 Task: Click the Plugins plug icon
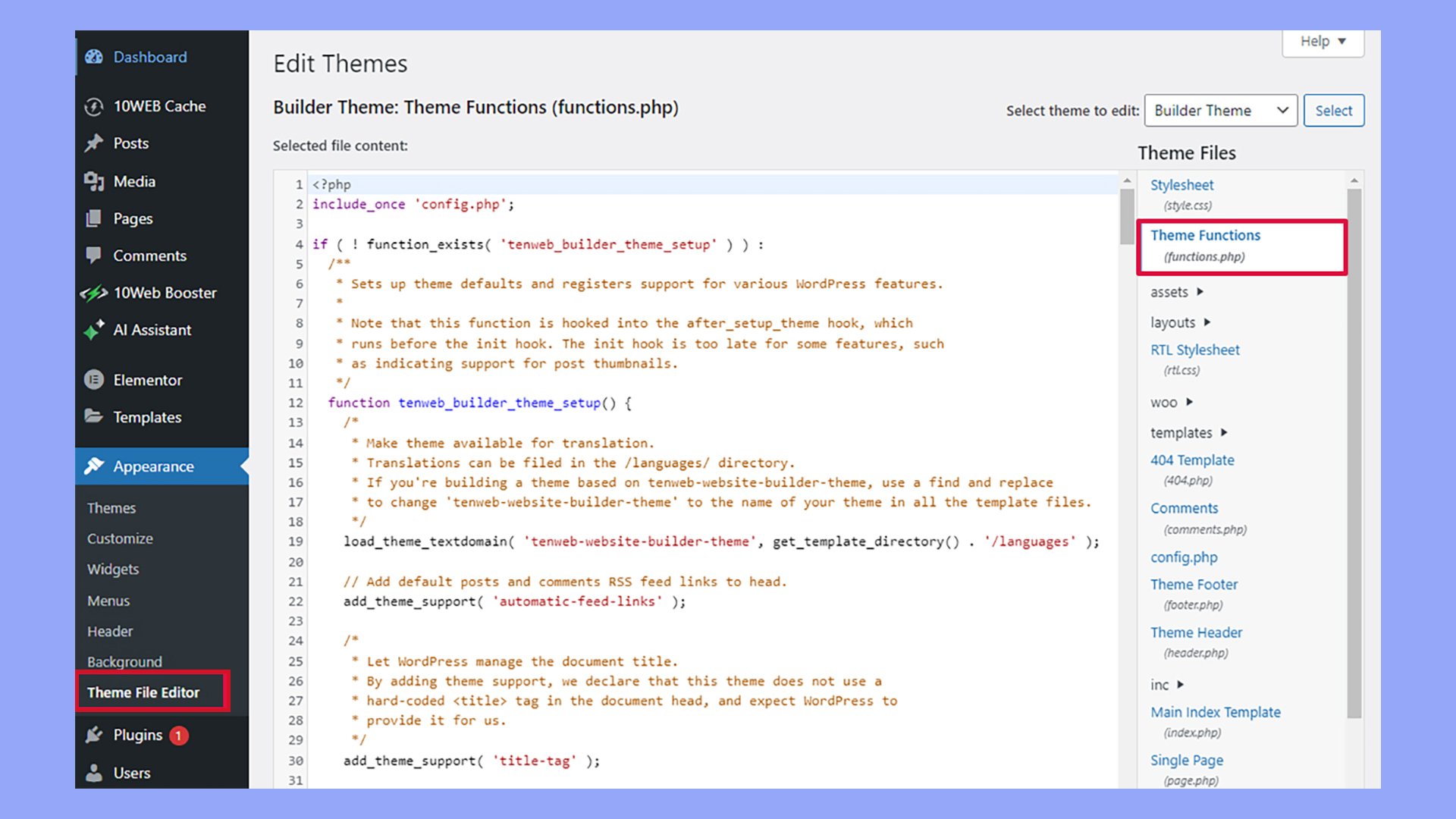[x=93, y=735]
